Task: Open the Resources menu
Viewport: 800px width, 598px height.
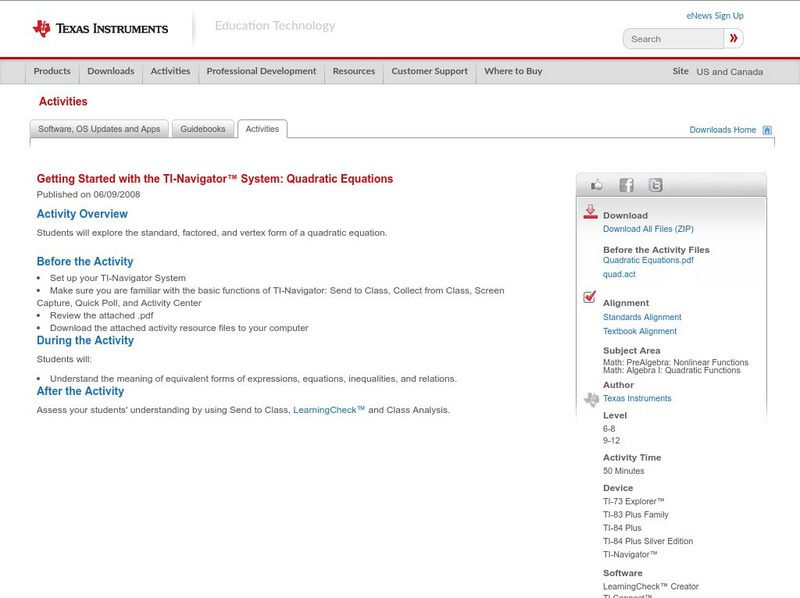Action: click(354, 71)
